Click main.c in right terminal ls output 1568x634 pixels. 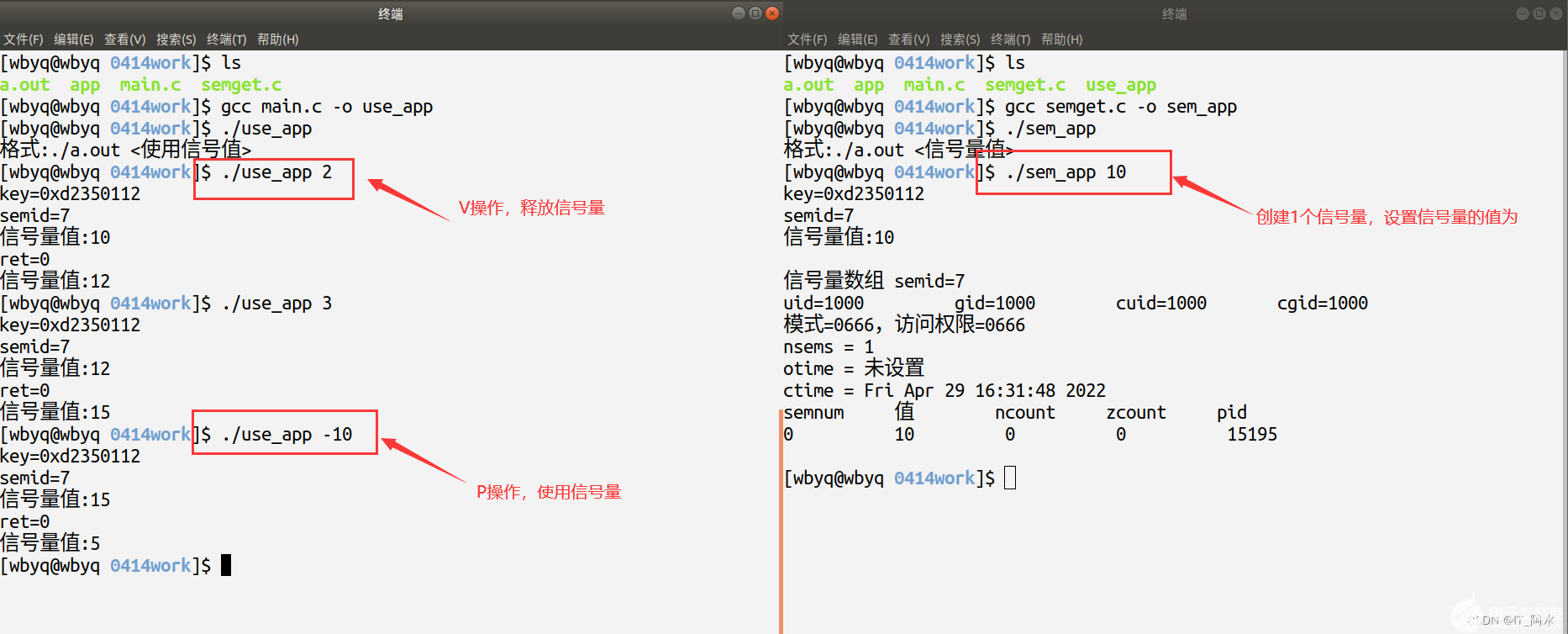point(934,85)
